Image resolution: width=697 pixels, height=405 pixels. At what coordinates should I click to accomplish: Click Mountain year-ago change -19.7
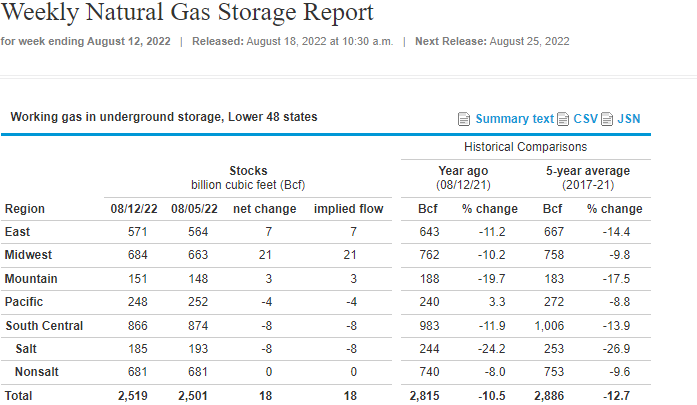click(492, 279)
